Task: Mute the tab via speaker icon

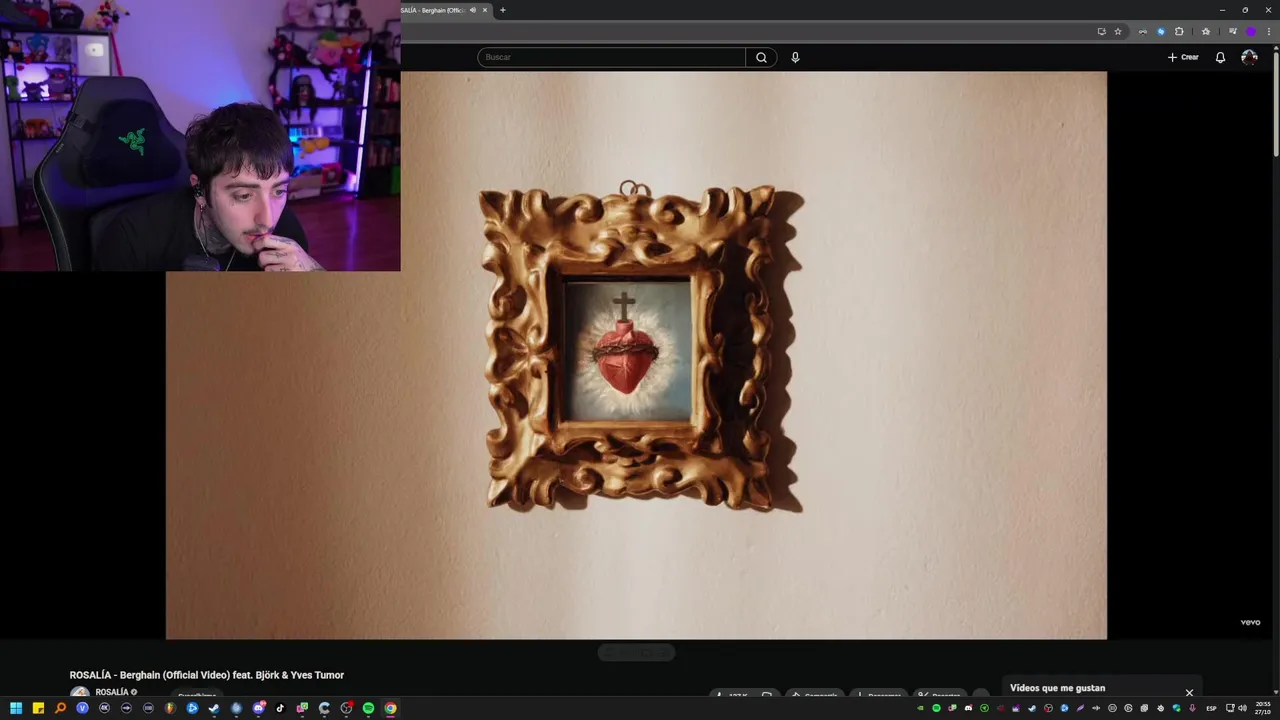Action: pos(473,10)
